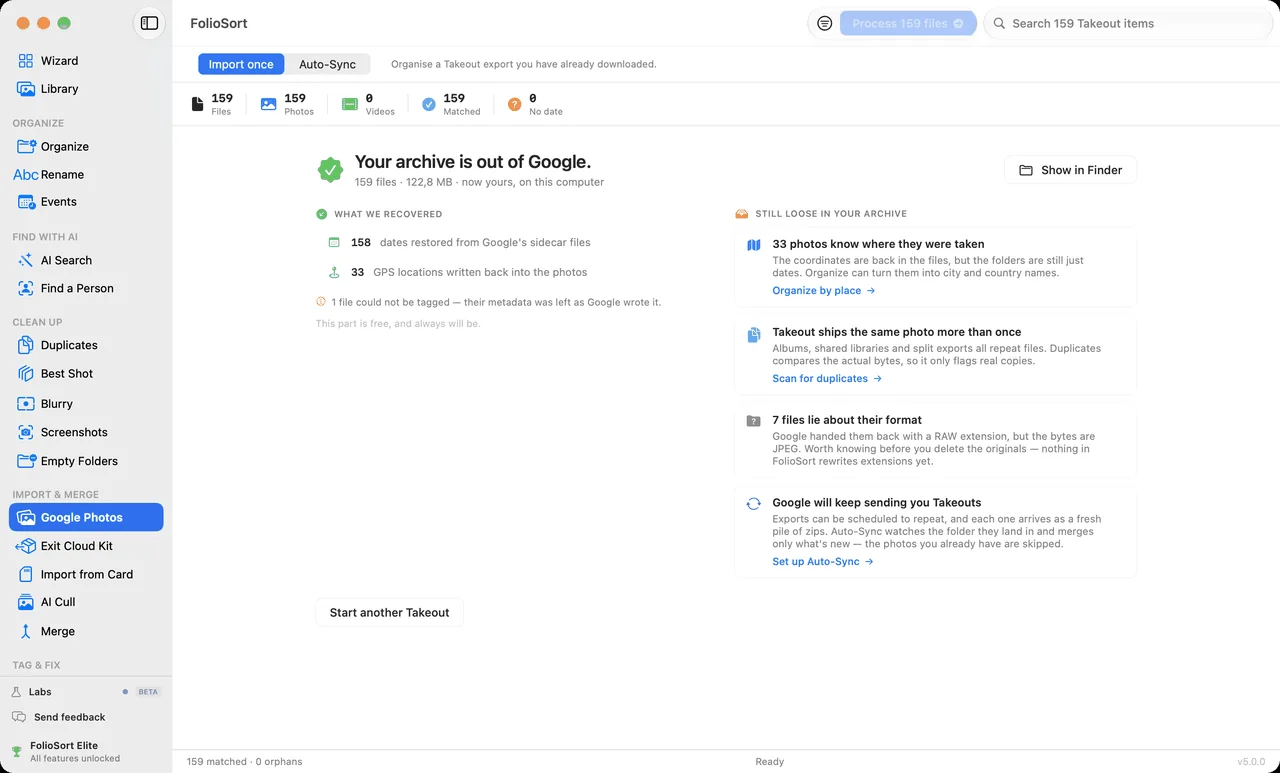1280x773 pixels.
Task: Switch to Auto-Sync tab
Action: point(328,64)
